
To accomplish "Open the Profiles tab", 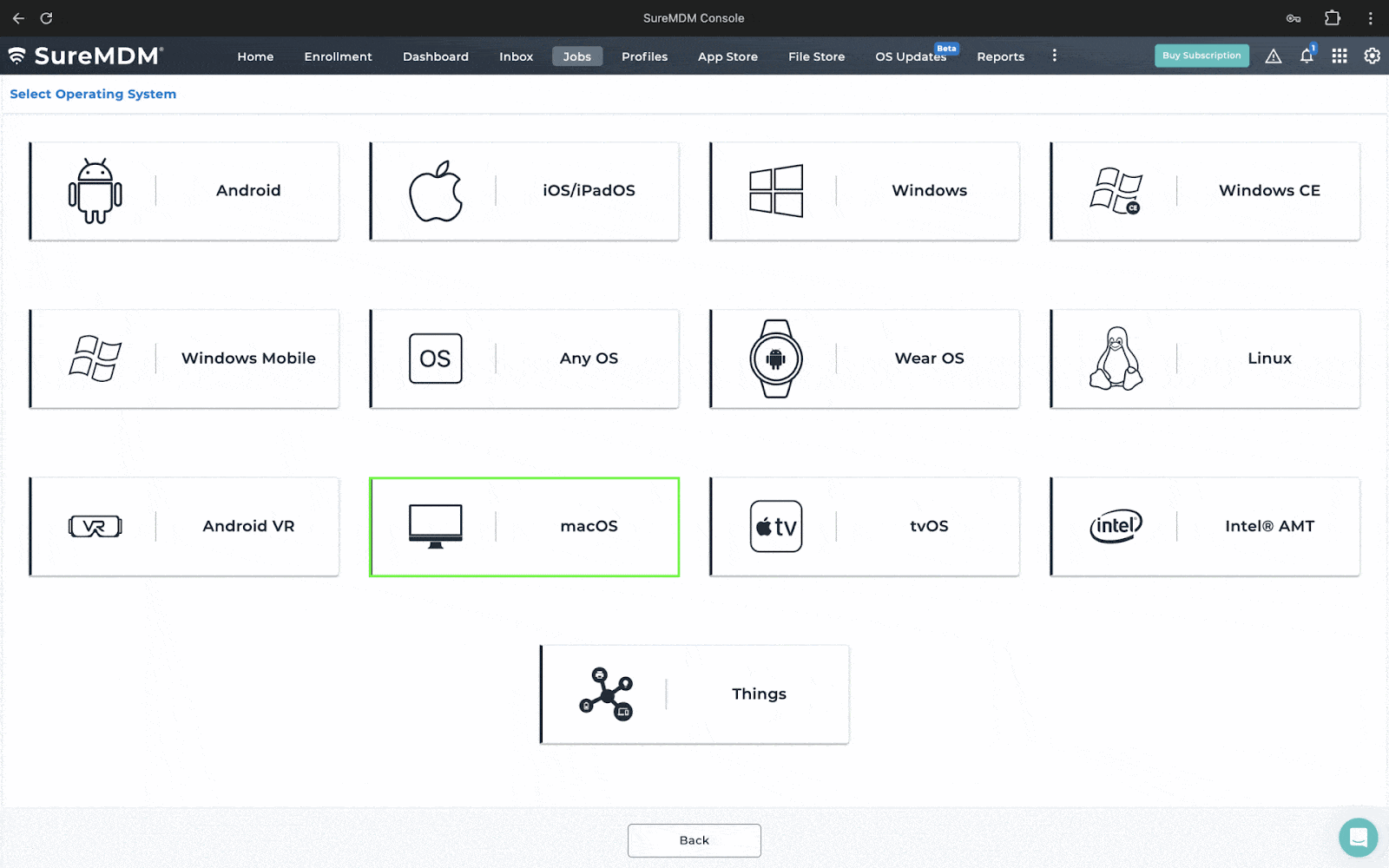I will coord(645,56).
